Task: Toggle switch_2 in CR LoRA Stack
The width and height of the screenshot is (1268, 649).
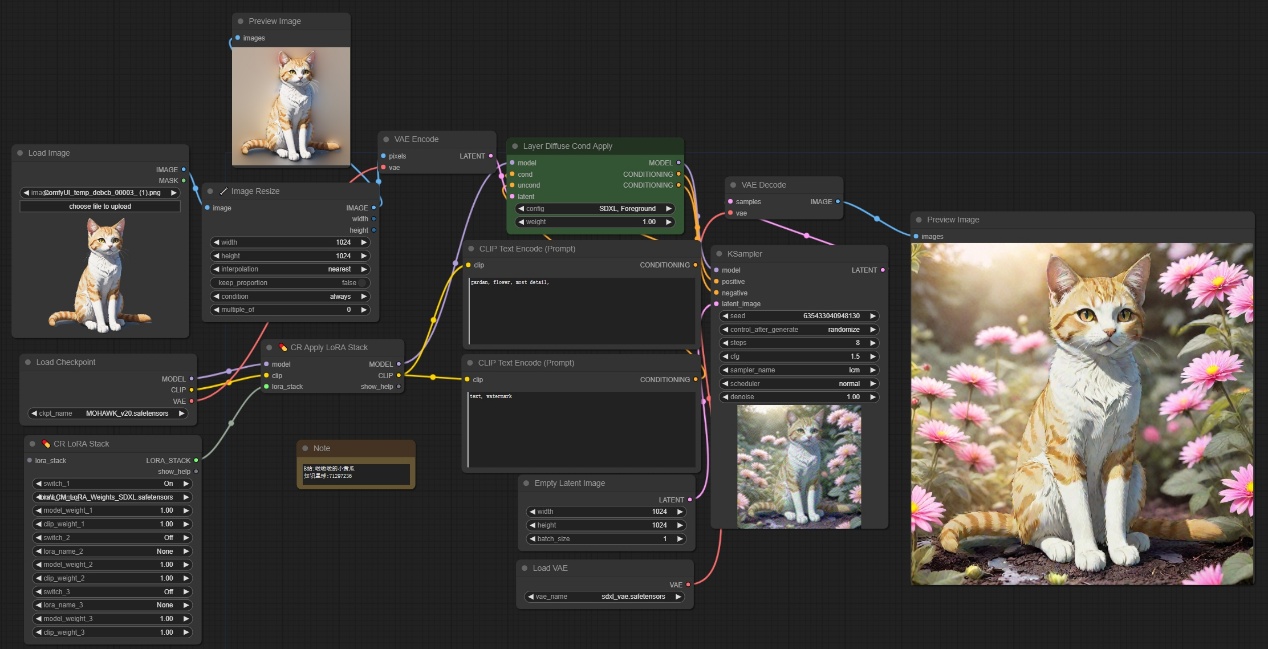Action: (x=115, y=537)
